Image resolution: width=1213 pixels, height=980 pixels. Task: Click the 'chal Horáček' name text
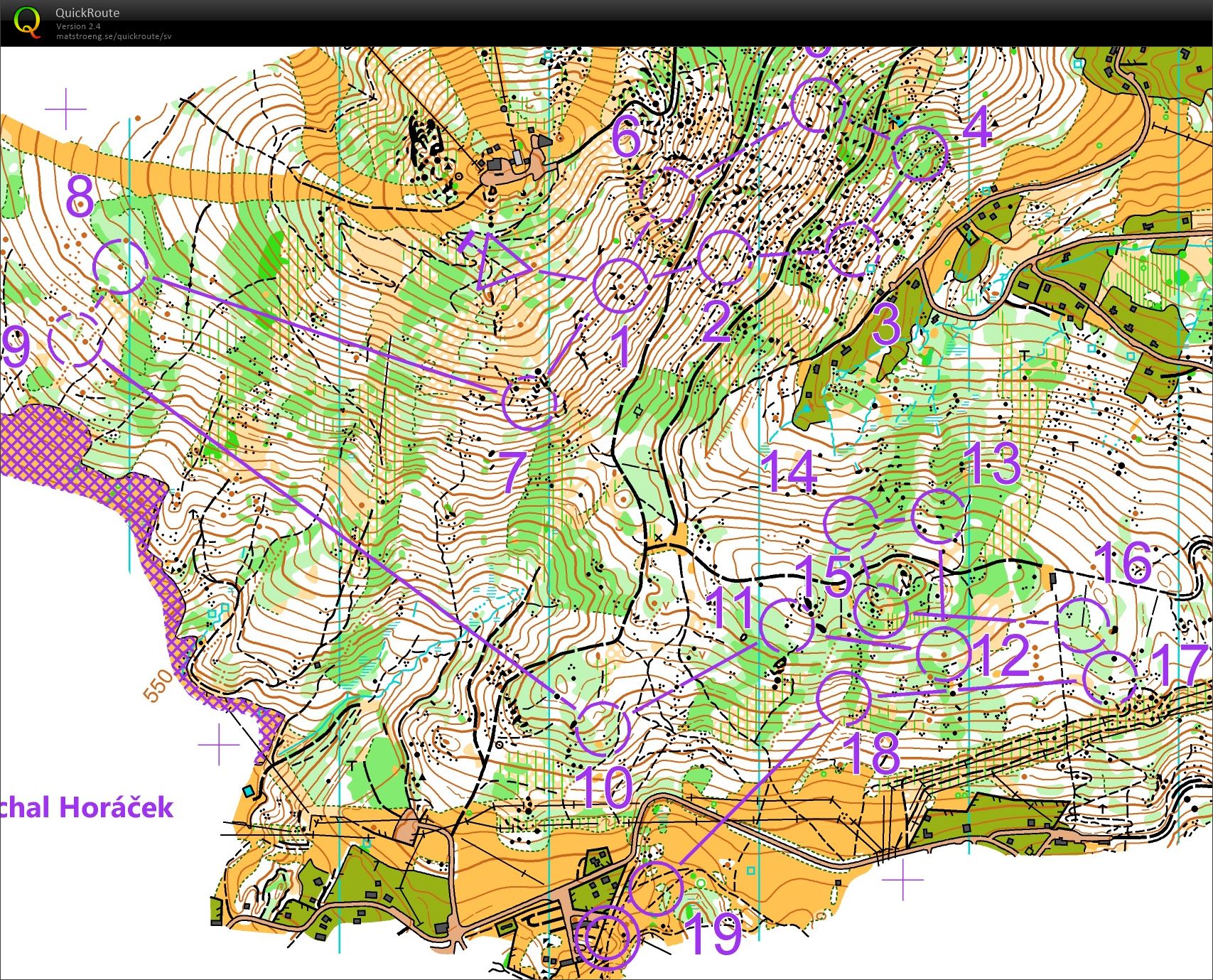87,807
